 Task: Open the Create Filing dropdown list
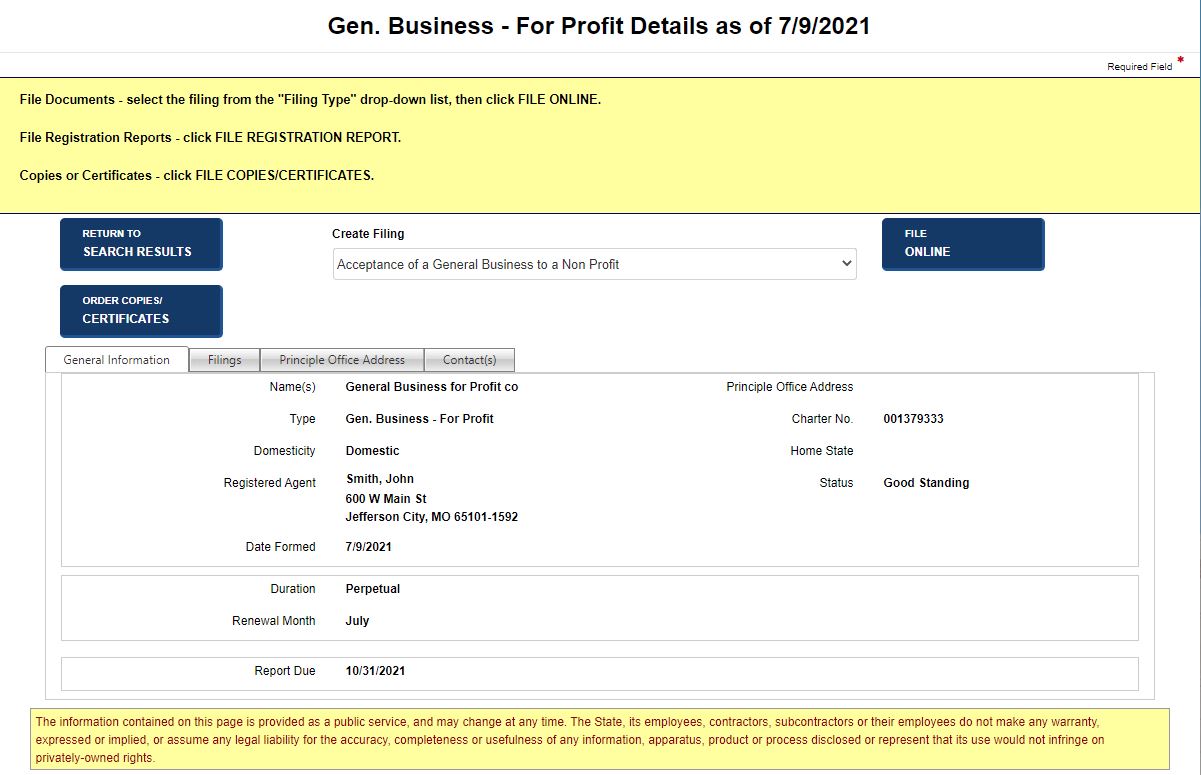(x=594, y=263)
